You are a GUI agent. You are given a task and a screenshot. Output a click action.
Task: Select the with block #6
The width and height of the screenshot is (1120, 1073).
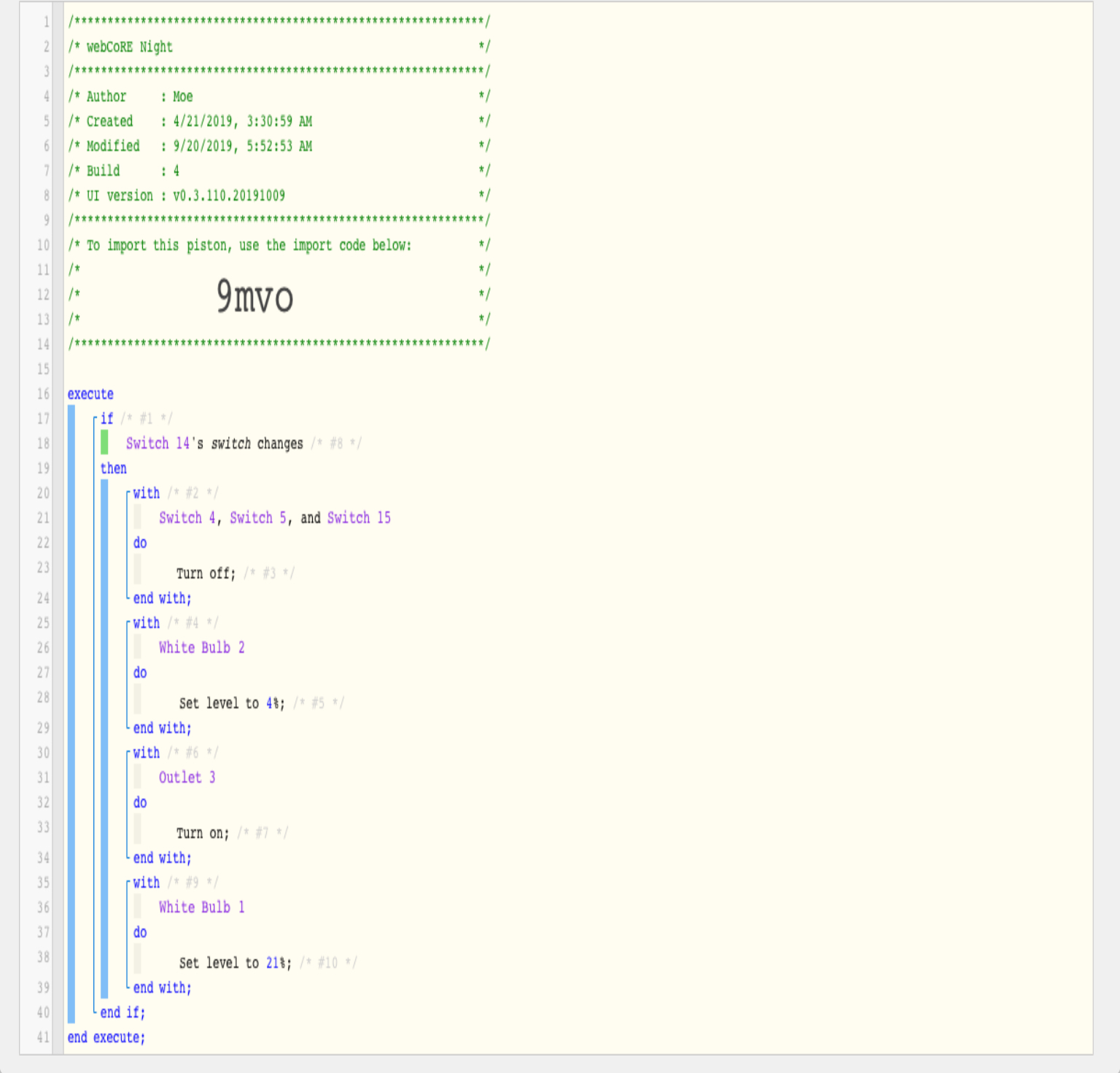[147, 753]
